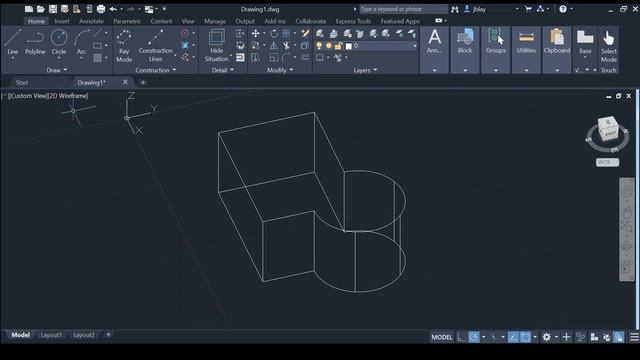Open the Express Tools ribbon tab
640x360 pixels.
353,21
